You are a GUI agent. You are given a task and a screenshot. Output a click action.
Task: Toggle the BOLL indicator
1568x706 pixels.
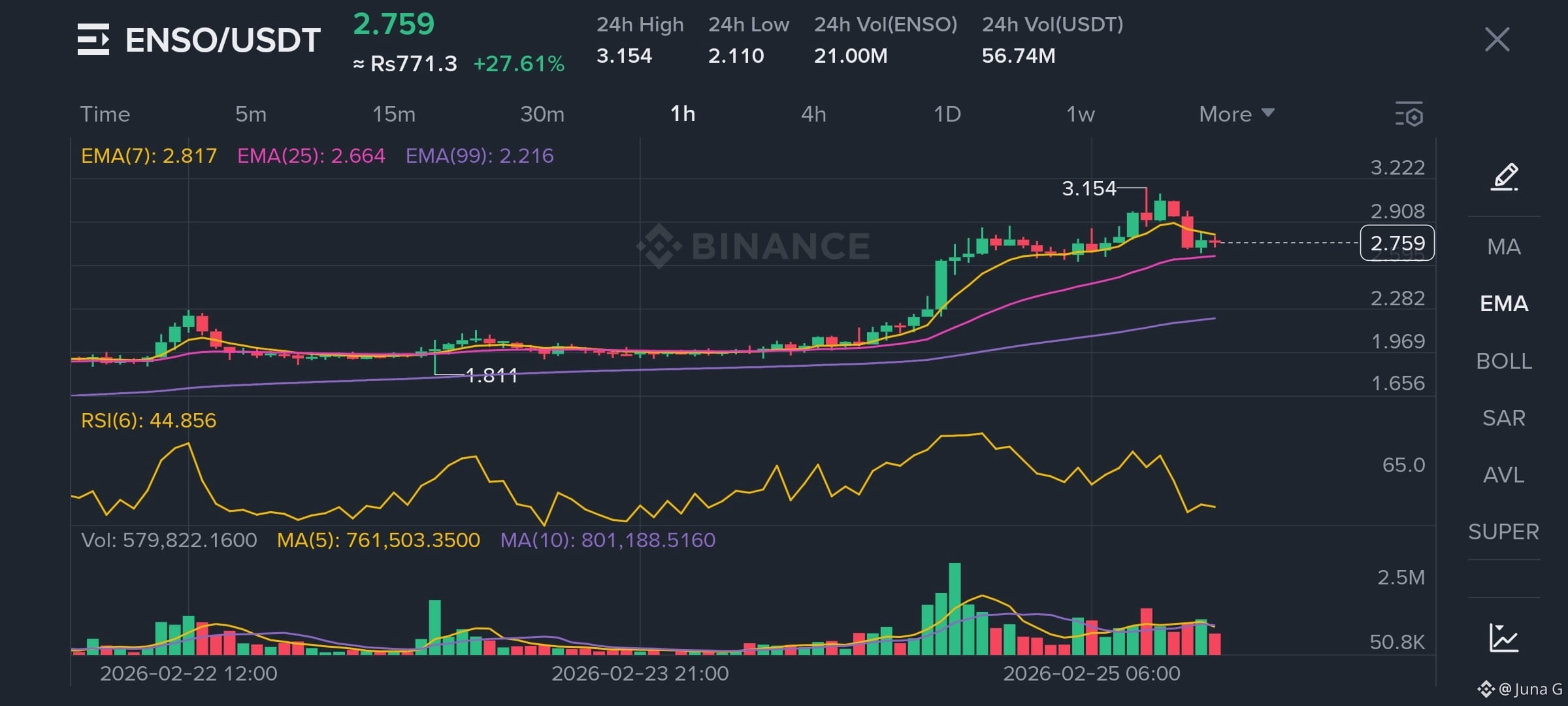point(1504,361)
